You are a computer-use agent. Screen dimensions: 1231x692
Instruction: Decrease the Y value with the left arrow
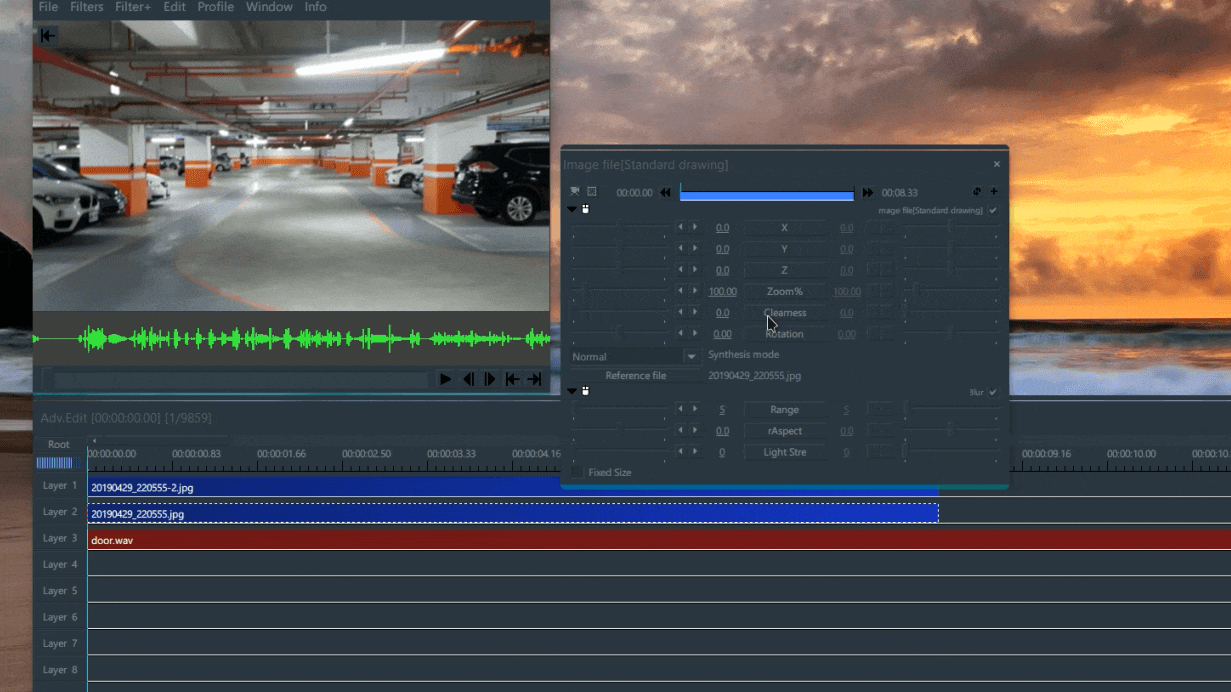(x=681, y=249)
